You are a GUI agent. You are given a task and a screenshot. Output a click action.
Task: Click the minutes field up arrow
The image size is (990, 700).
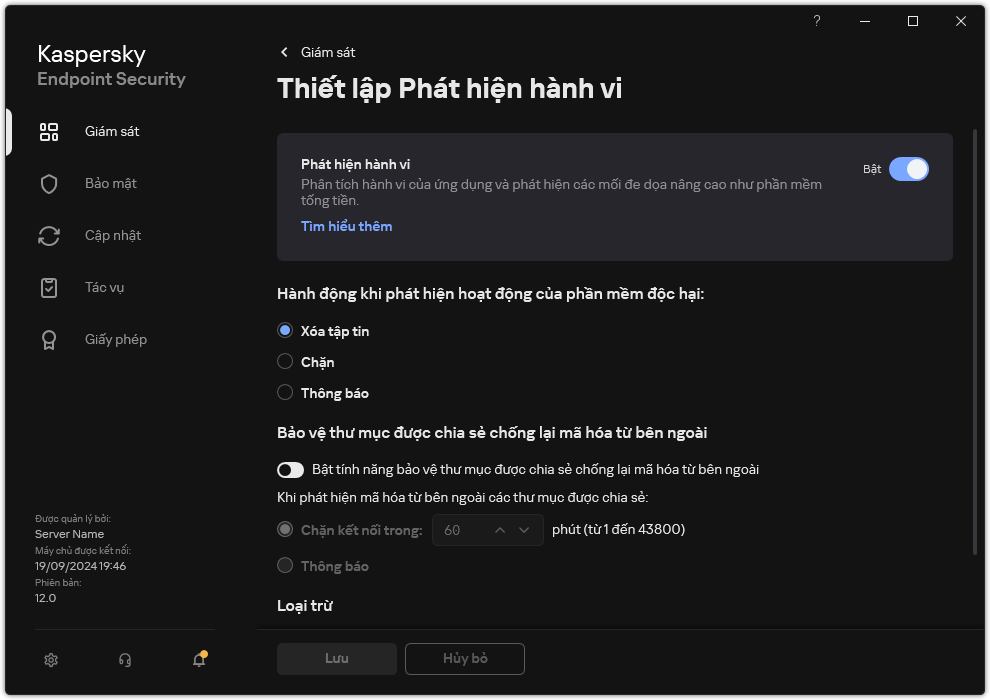499,529
